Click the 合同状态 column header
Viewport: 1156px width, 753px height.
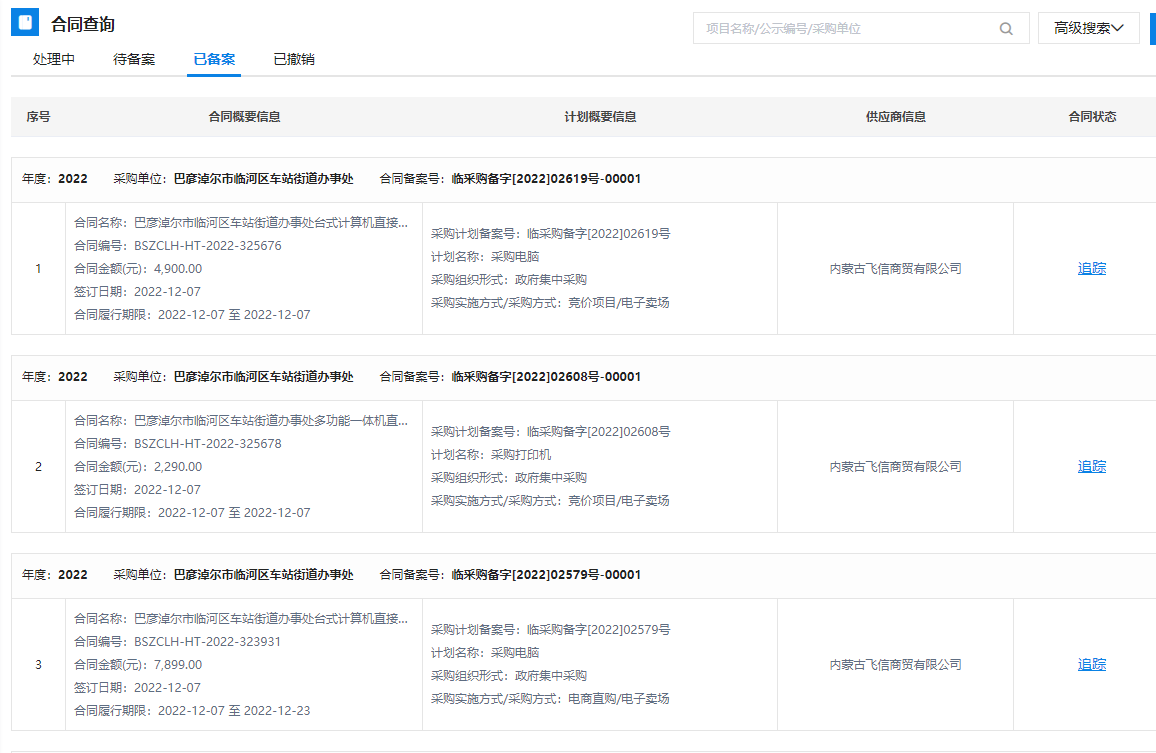pyautogui.click(x=1092, y=117)
